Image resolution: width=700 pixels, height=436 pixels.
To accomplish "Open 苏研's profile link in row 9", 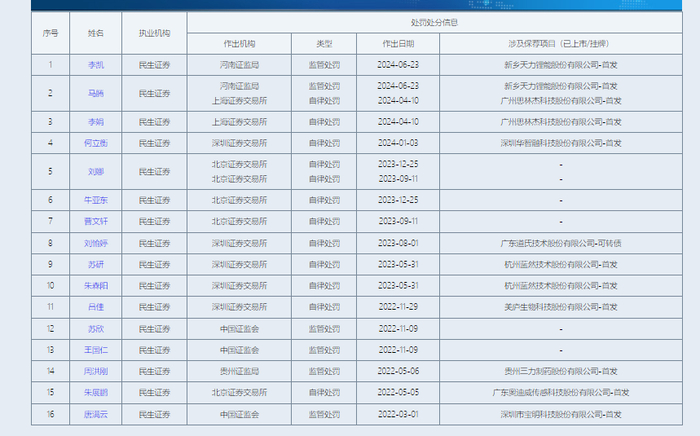I will click(x=96, y=265).
